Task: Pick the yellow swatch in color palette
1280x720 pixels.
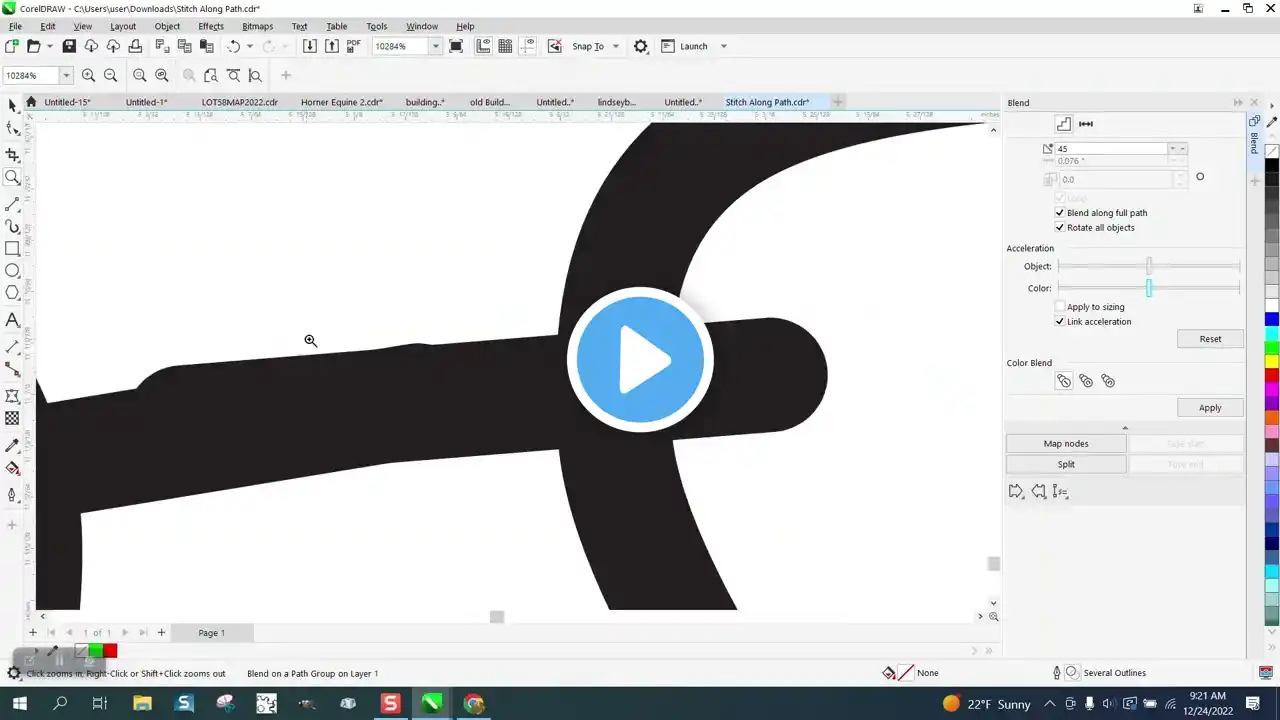Action: click(1272, 361)
